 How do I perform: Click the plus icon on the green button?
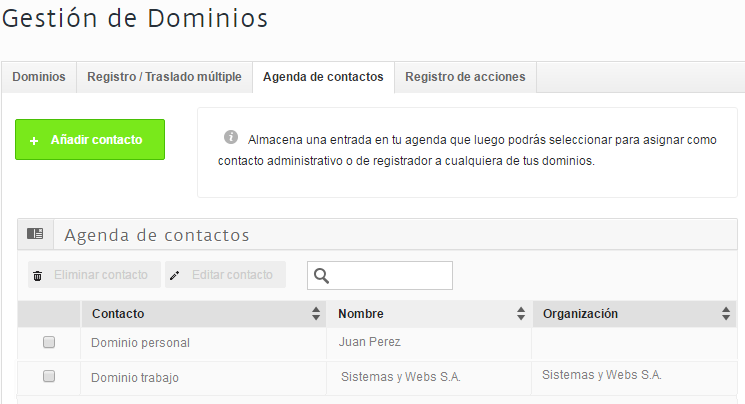pos(34,141)
